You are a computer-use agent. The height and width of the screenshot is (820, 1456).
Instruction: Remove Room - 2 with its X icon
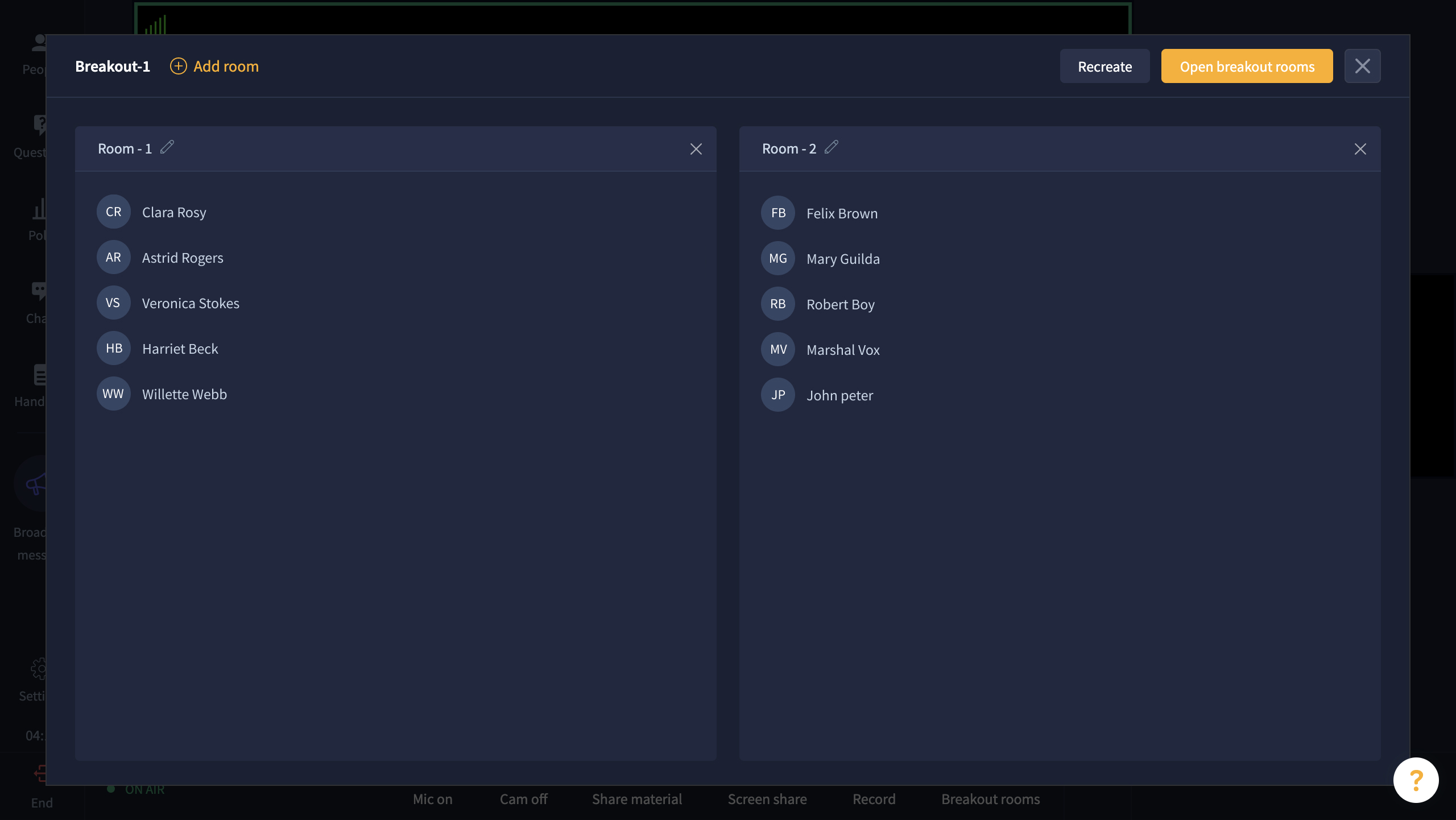click(x=1360, y=149)
